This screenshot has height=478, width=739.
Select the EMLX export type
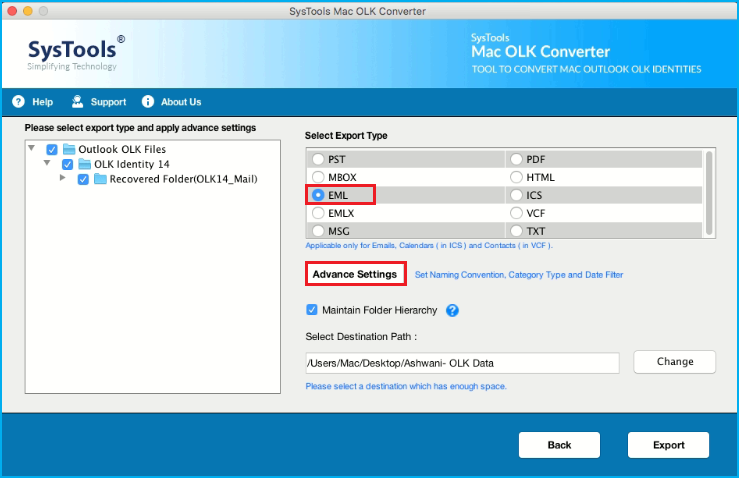click(318, 213)
